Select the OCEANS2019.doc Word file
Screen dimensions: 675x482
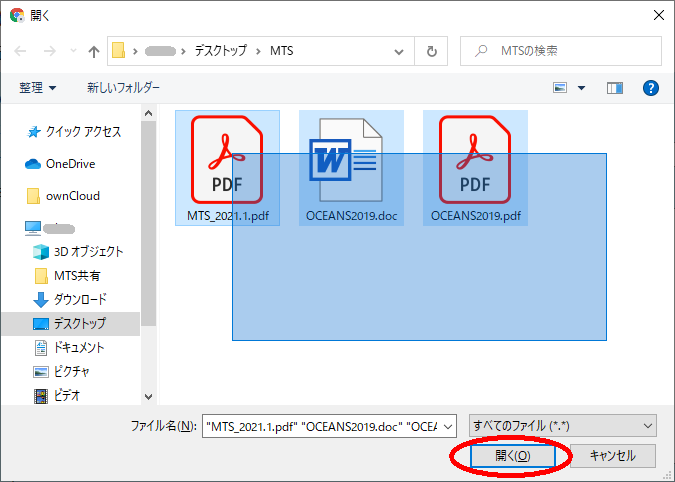coord(351,160)
